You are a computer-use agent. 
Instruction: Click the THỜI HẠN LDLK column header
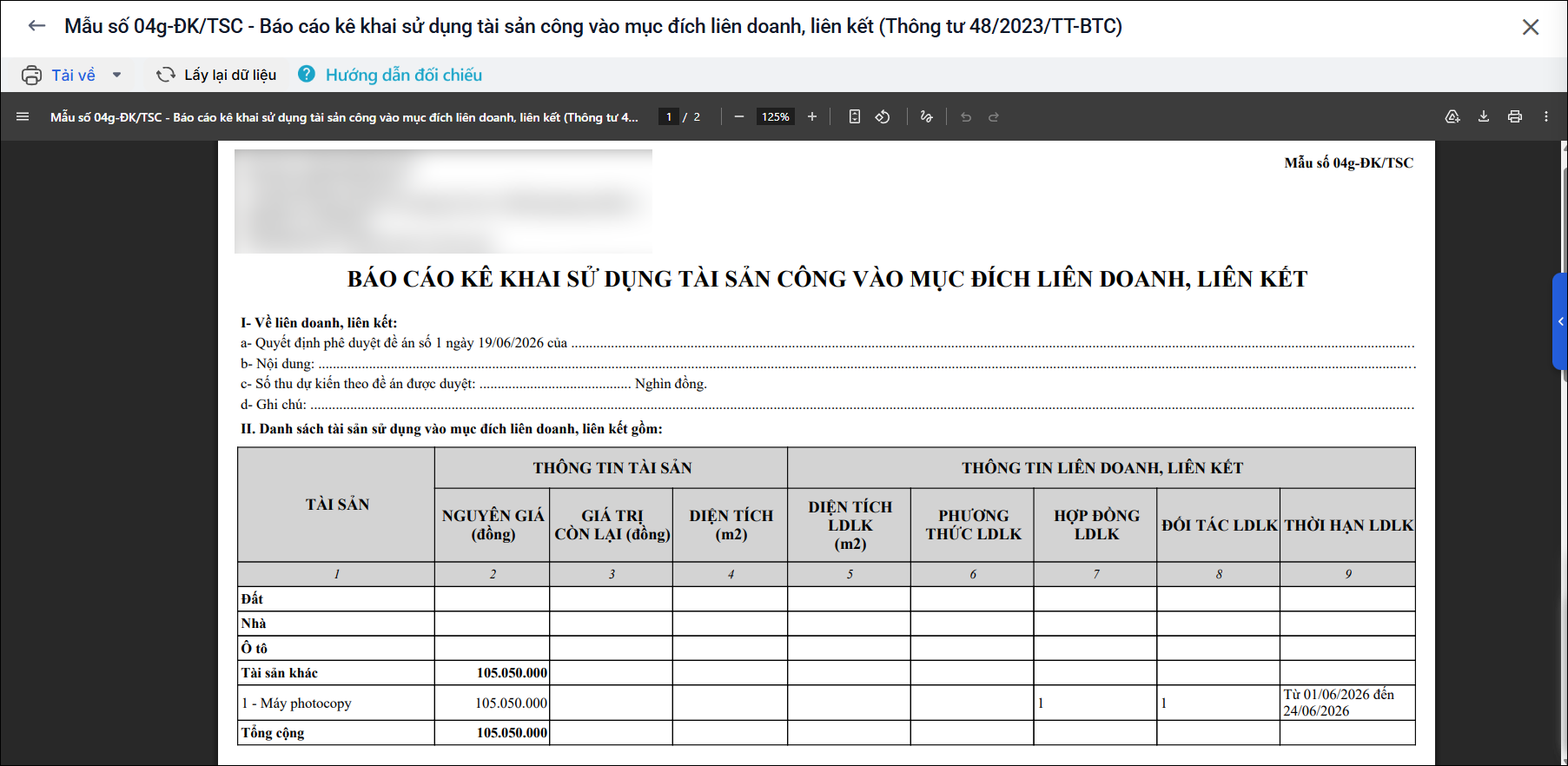pyautogui.click(x=1348, y=525)
